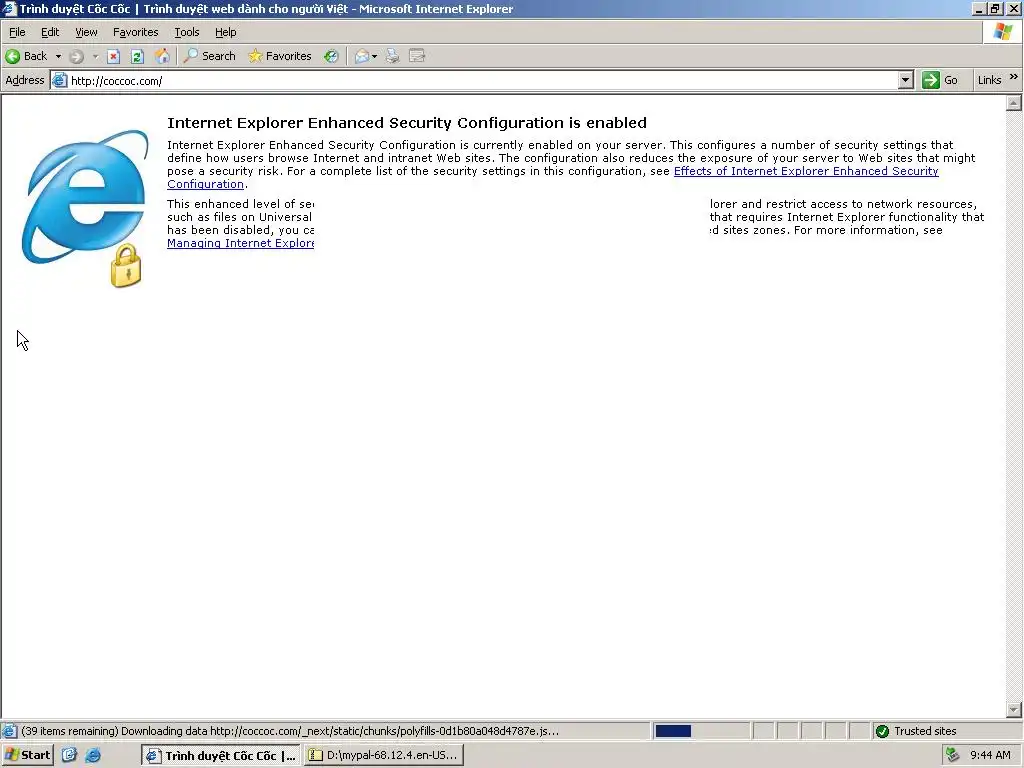Click the Windows flag logo in toolbar corner
The height and width of the screenshot is (768, 1024).
click(1003, 31)
